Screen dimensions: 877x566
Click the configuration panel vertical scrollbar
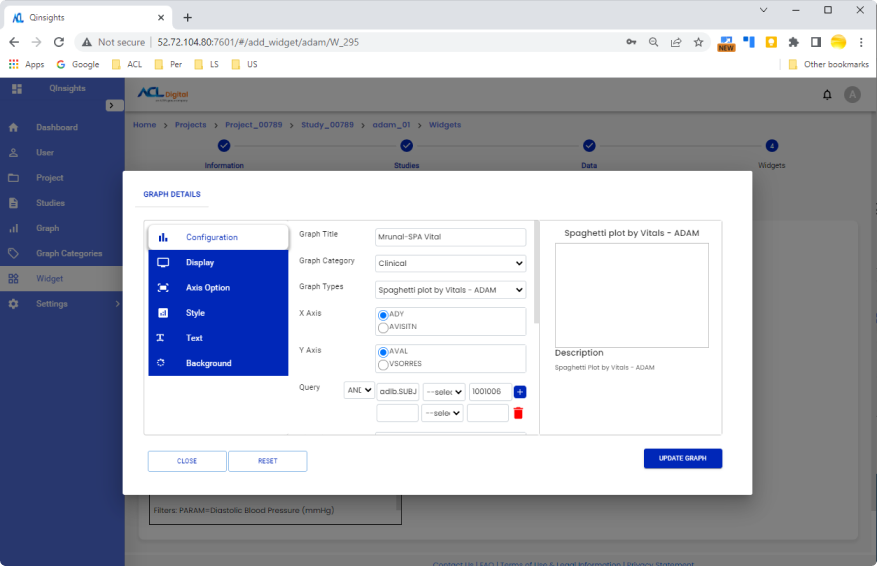point(536,272)
